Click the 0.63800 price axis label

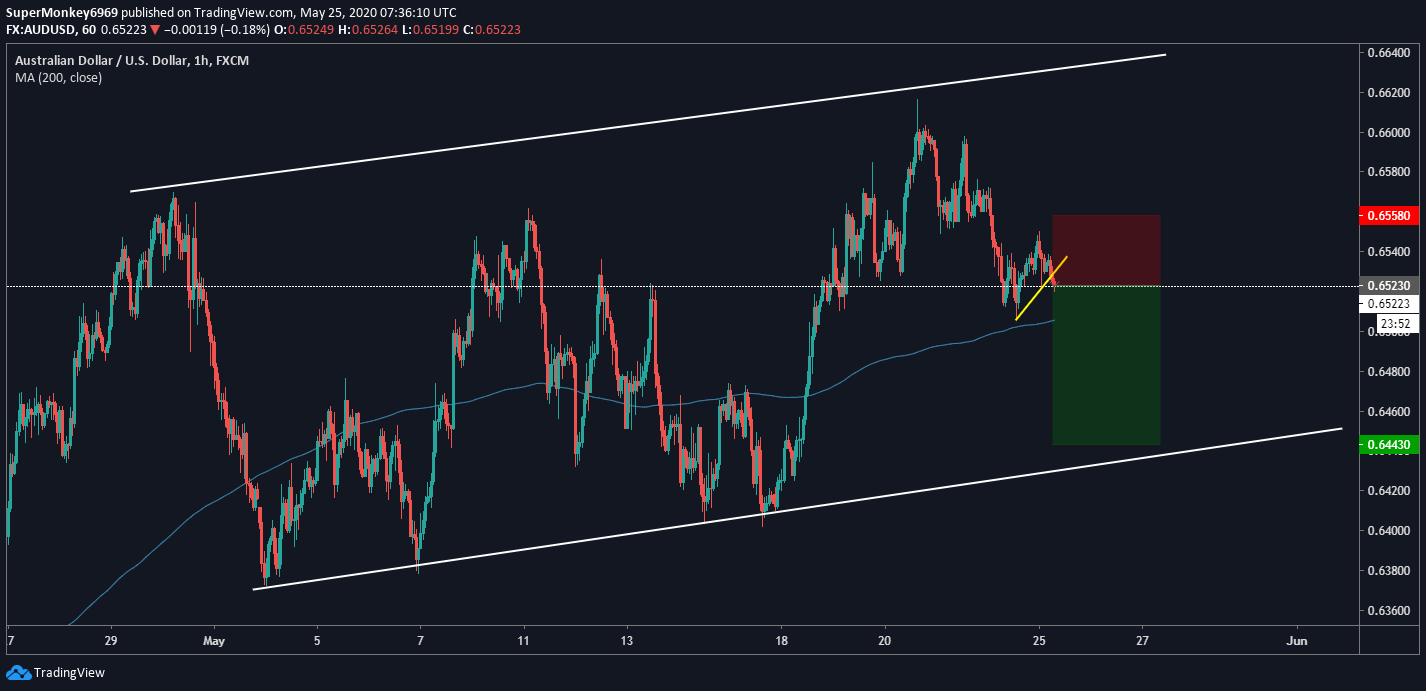[x=1388, y=570]
